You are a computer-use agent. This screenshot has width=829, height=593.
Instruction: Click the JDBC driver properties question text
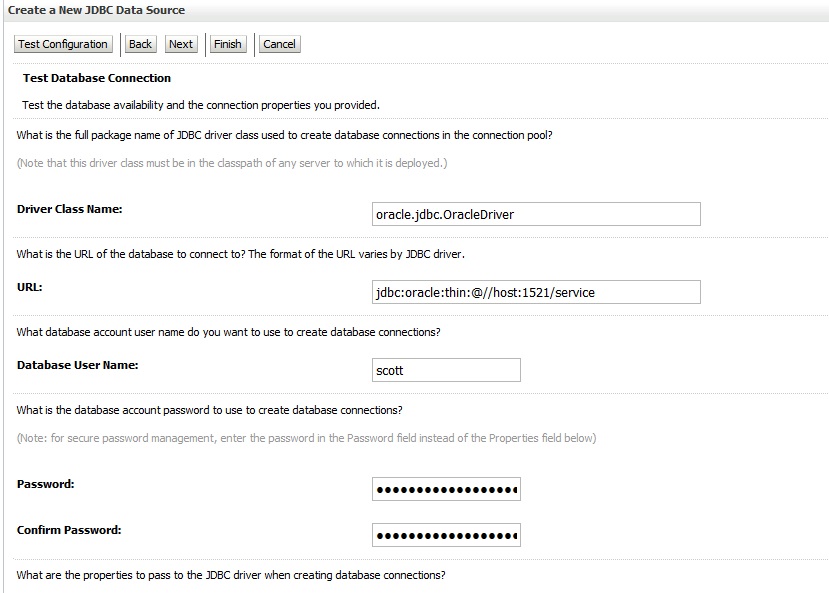tap(231, 575)
